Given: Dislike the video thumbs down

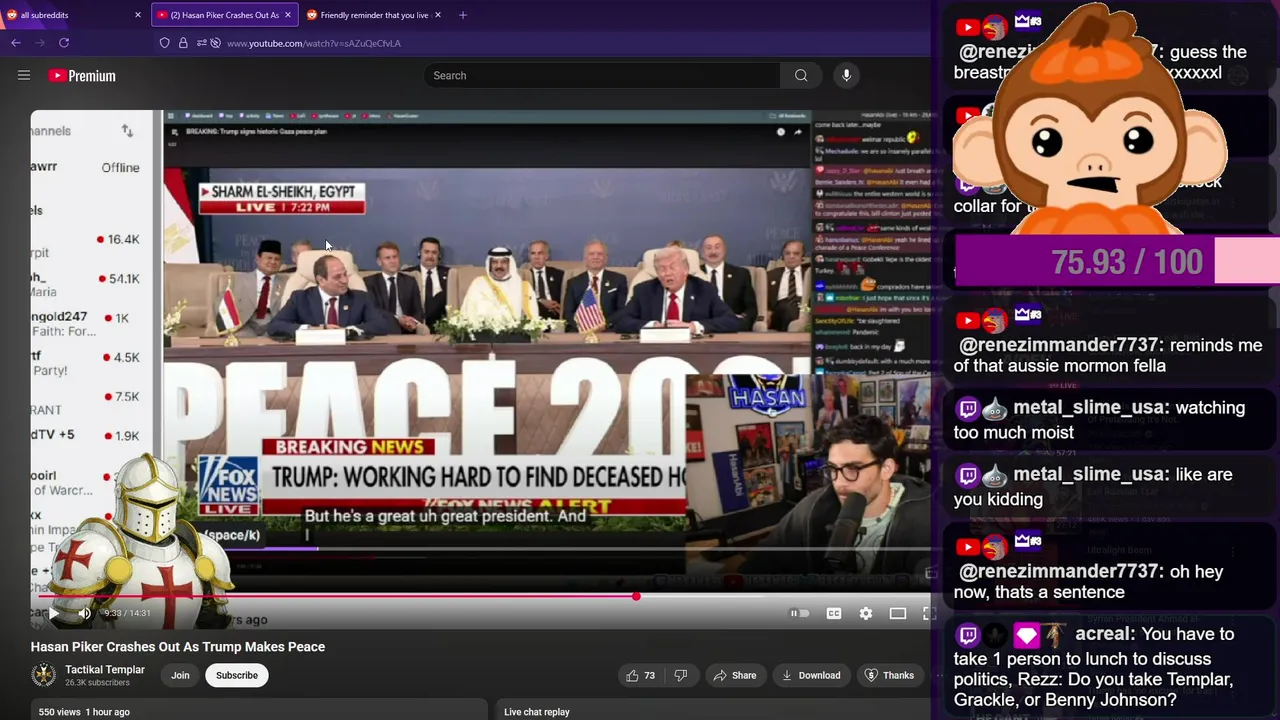Looking at the screenshot, I should pyautogui.click(x=681, y=675).
